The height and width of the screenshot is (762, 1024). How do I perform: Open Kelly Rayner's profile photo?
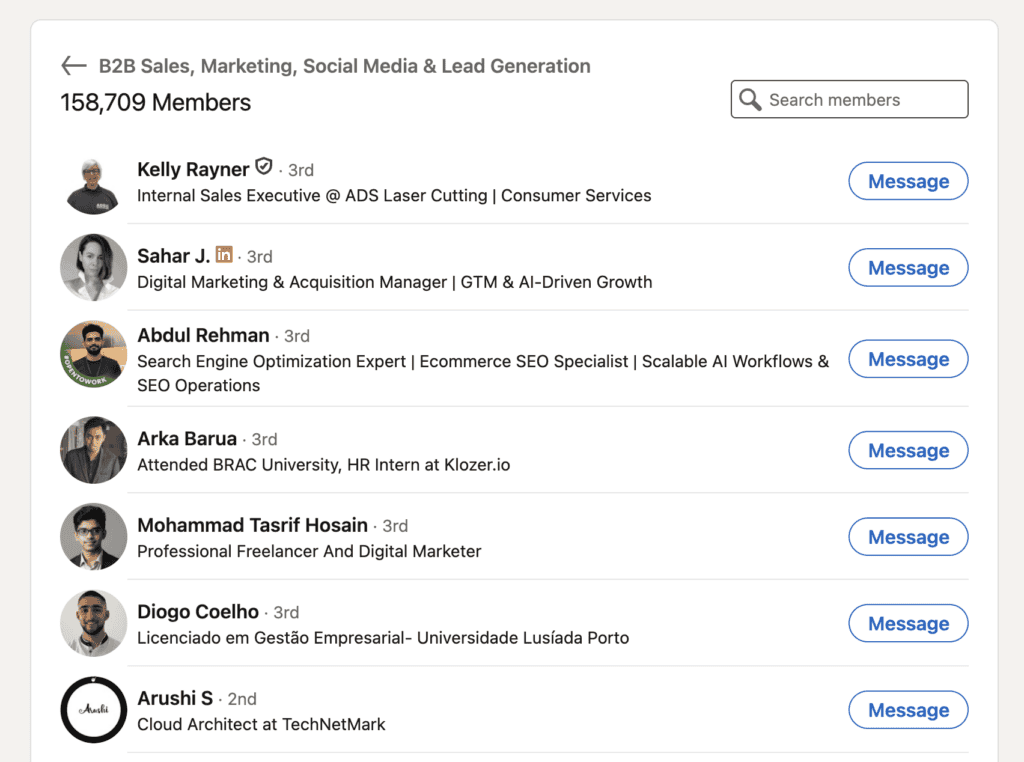tap(93, 181)
